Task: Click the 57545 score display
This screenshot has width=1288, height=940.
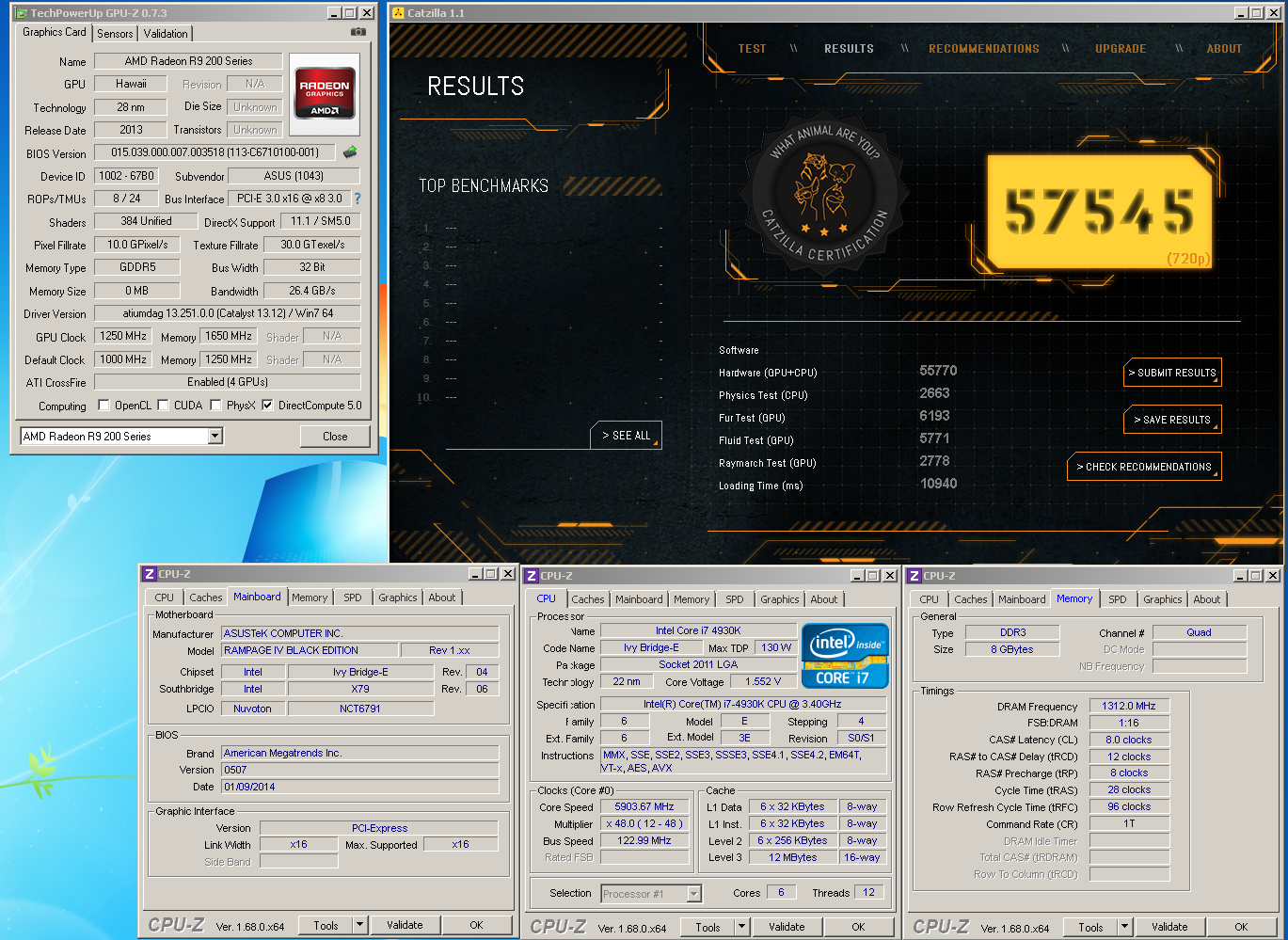Action: pyautogui.click(x=1100, y=213)
